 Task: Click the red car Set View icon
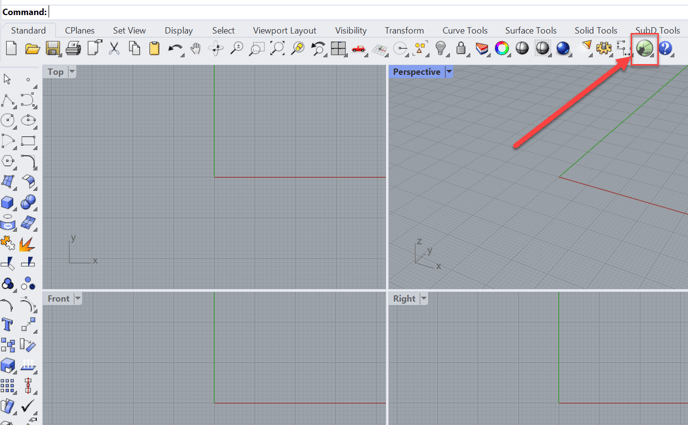(359, 49)
